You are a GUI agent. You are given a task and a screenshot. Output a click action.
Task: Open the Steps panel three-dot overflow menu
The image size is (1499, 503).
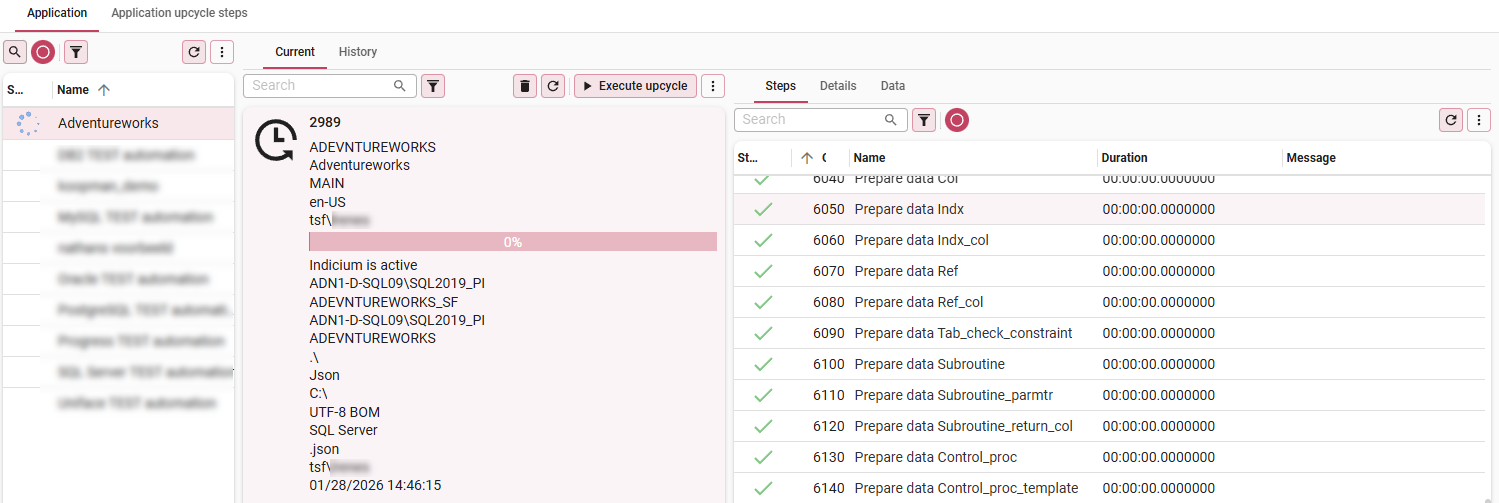1479,120
